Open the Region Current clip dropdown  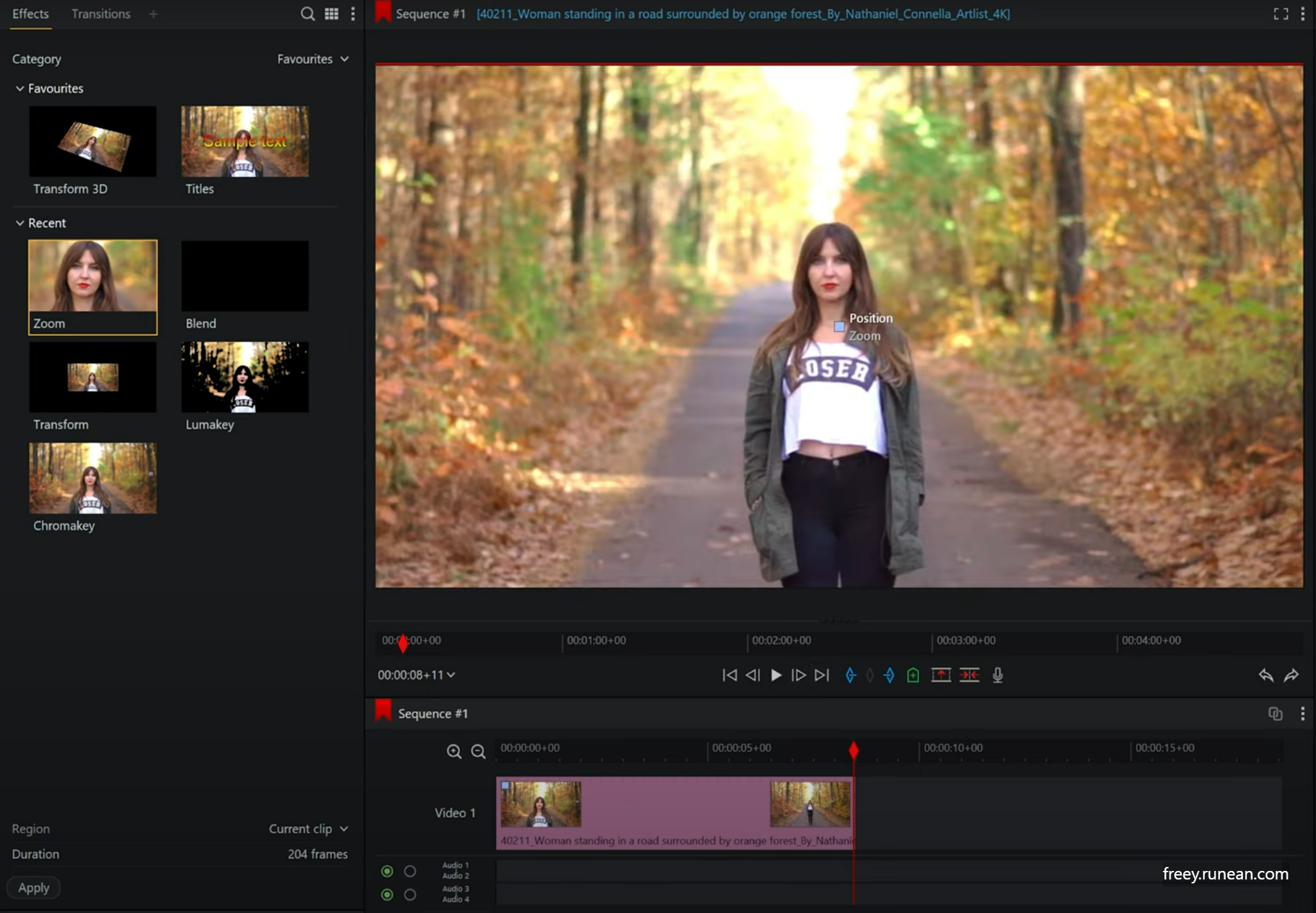click(308, 829)
